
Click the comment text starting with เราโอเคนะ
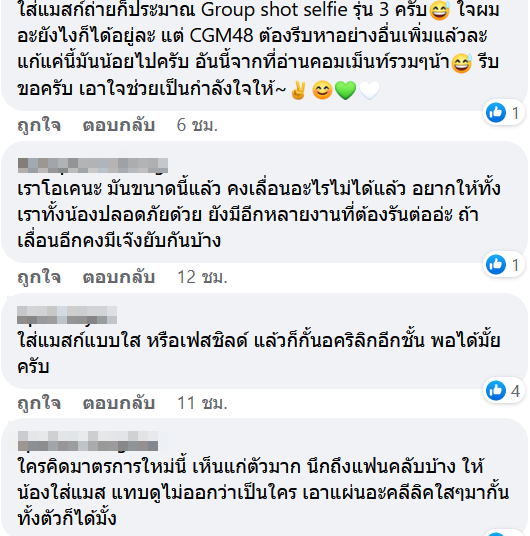[x=259, y=215]
